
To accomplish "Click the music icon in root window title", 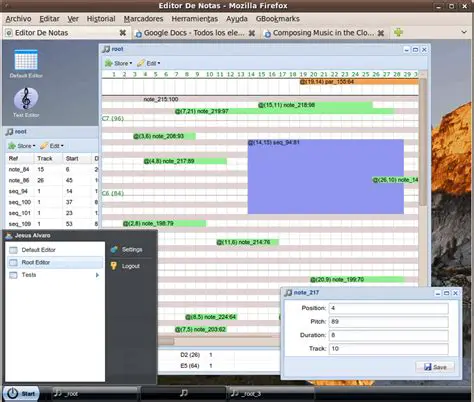I will (x=106, y=49).
